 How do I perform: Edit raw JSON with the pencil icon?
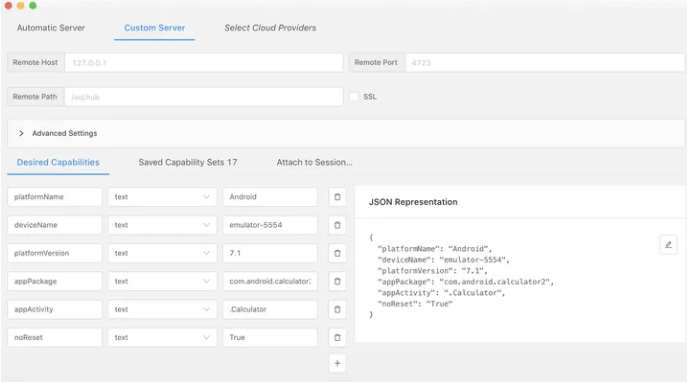tap(668, 244)
